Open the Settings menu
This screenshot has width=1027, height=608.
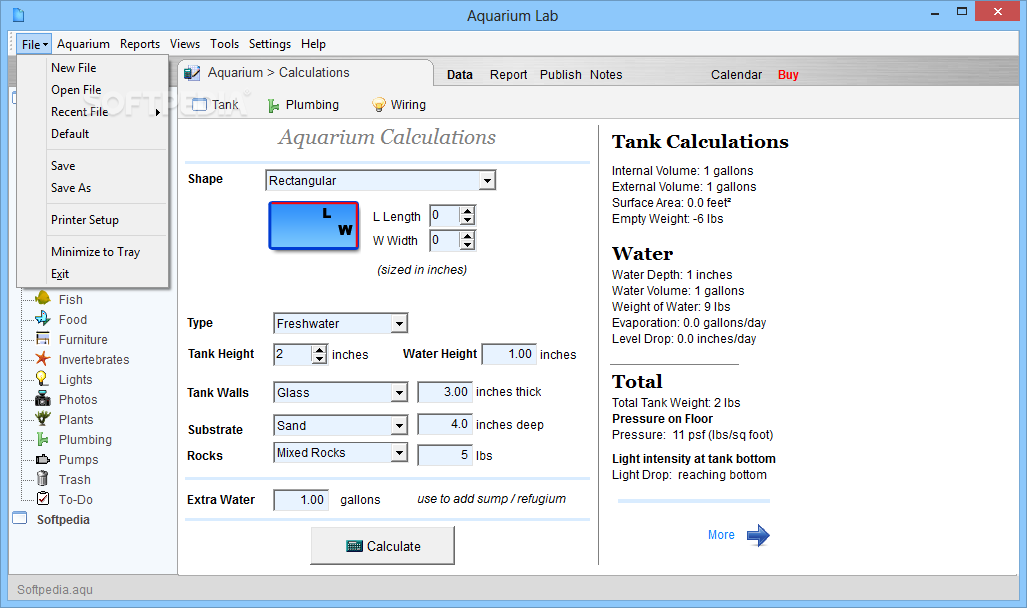[x=270, y=44]
